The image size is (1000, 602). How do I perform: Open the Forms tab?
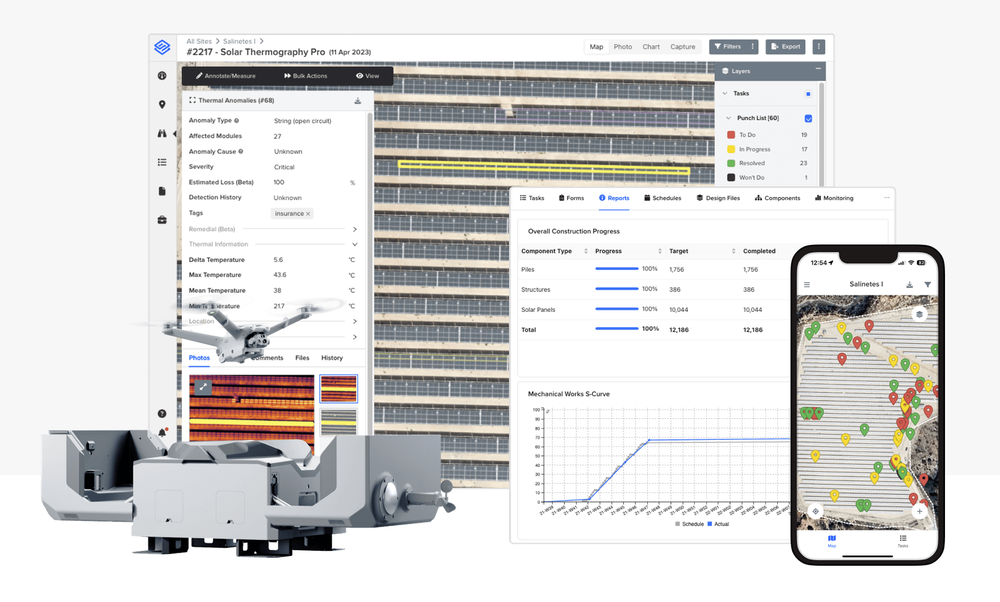point(571,198)
